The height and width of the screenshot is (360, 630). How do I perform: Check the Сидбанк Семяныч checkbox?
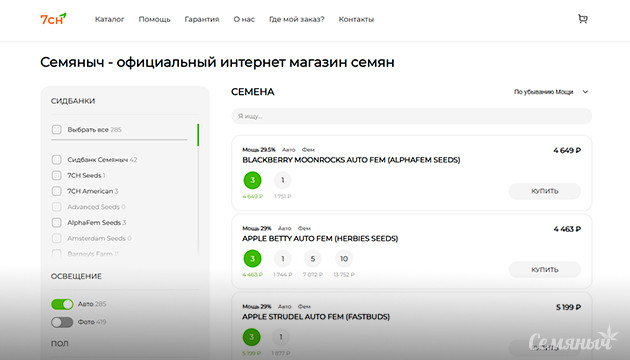point(57,160)
